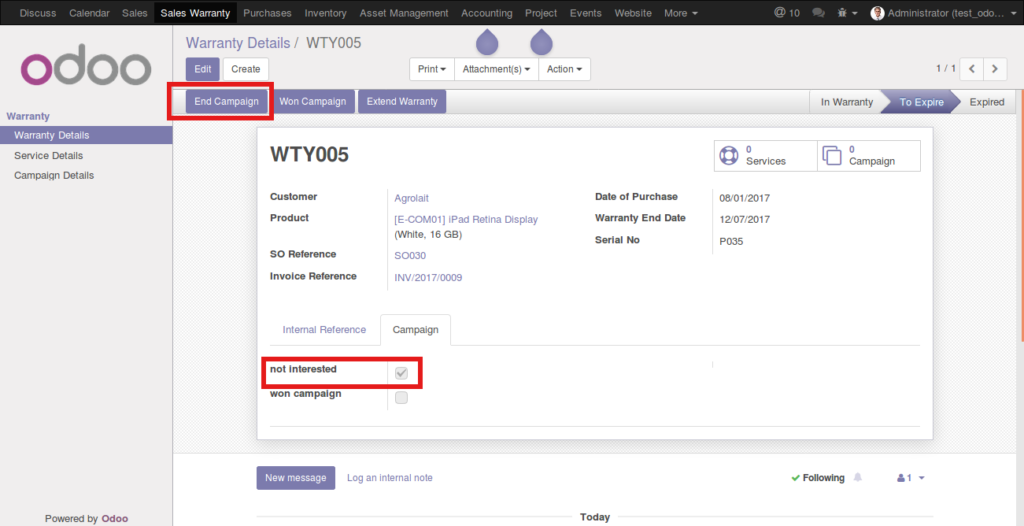Click the Odoo logo

point(86,65)
